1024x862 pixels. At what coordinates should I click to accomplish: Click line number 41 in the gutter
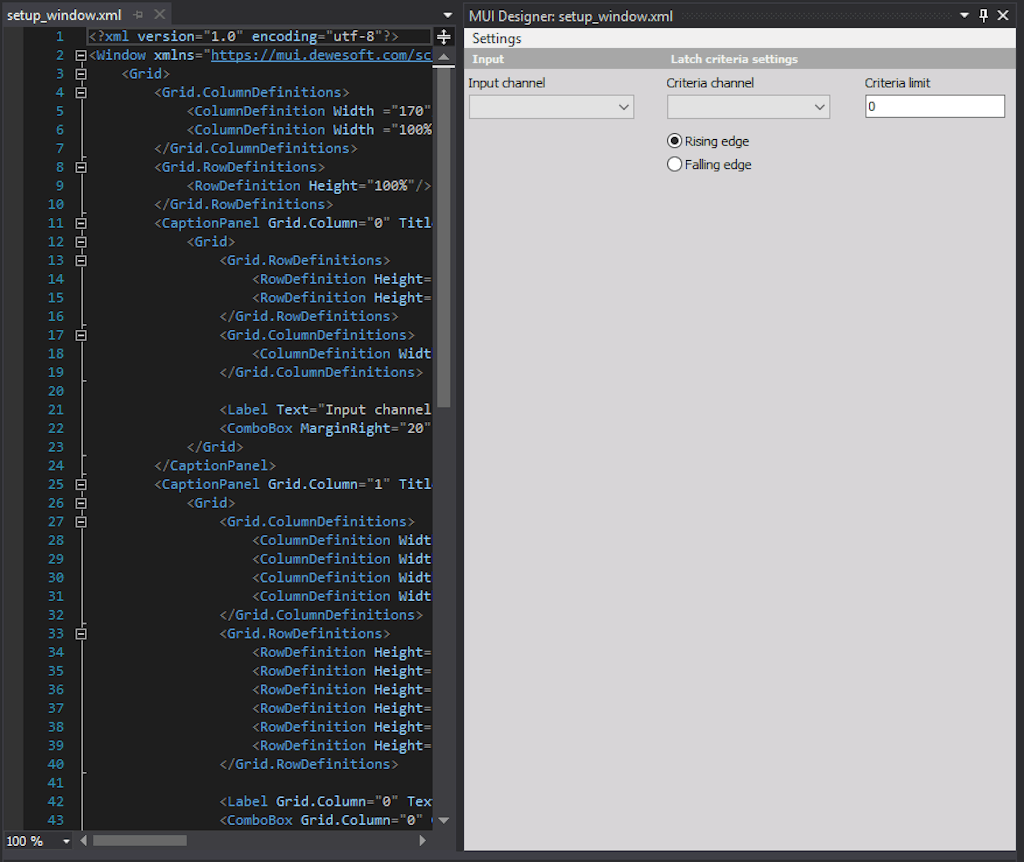56,783
